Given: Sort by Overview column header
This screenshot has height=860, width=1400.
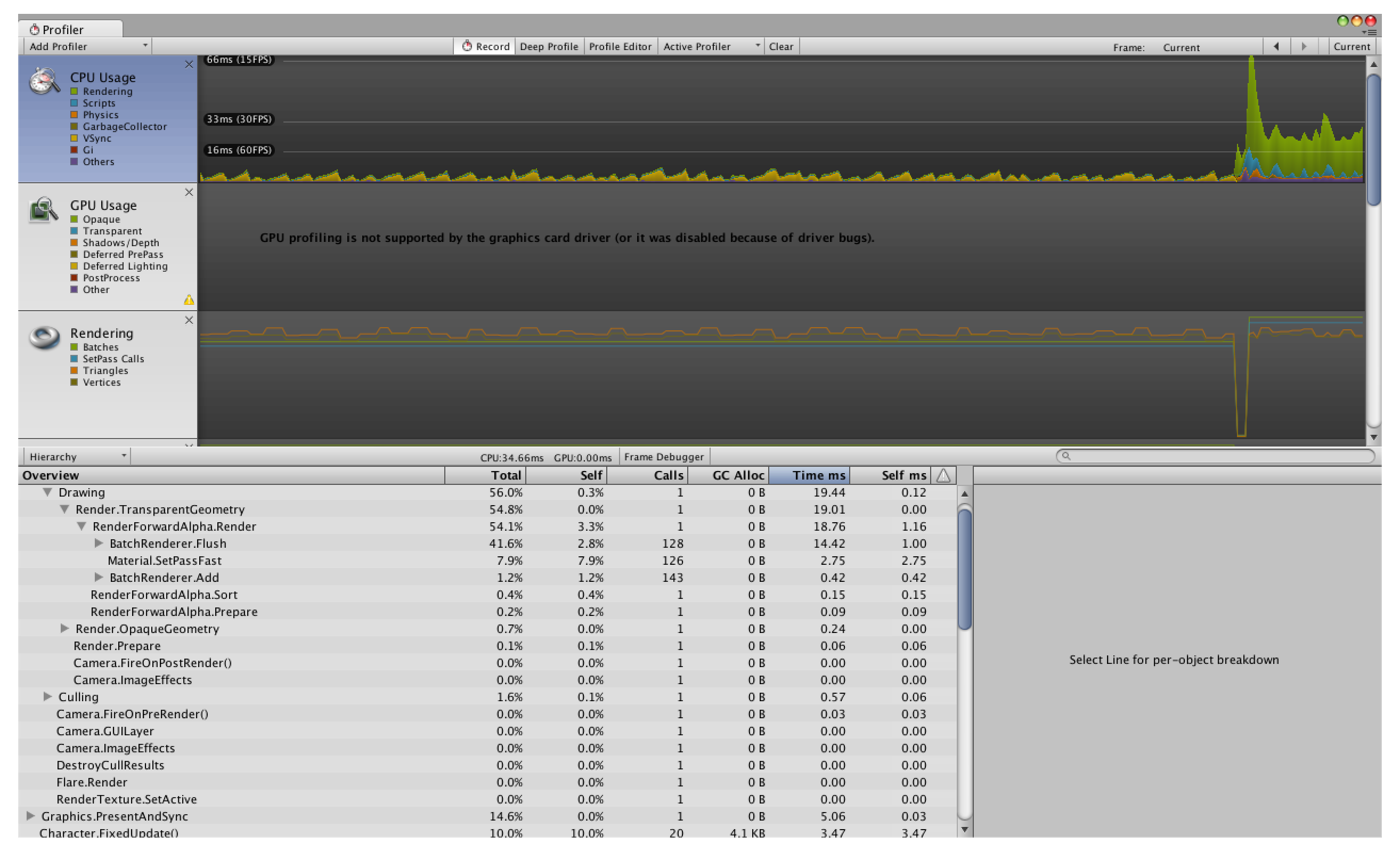Looking at the screenshot, I should click(231, 475).
